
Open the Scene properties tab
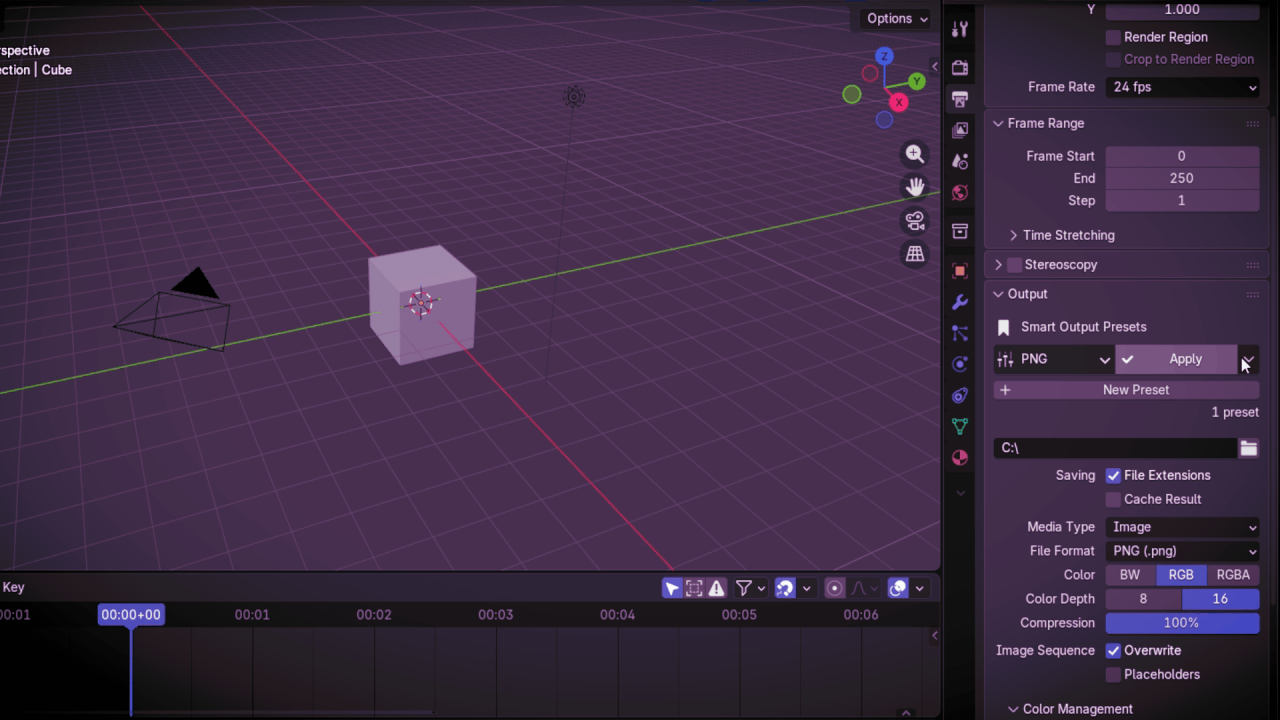click(x=960, y=161)
